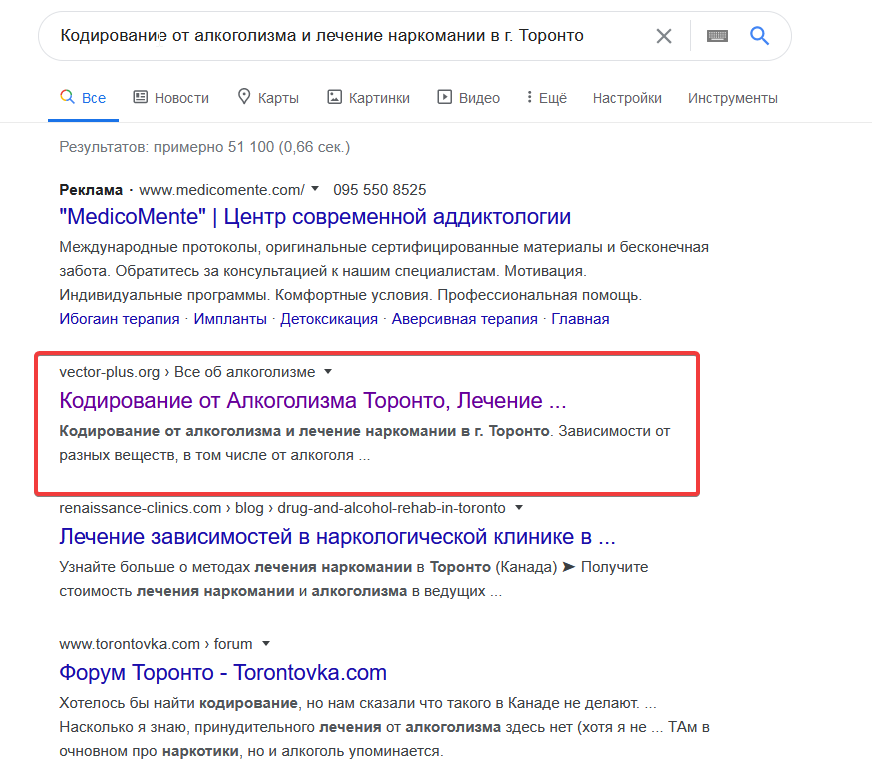Open Инструменты search tools
The width and height of the screenshot is (872, 784).
coord(732,98)
